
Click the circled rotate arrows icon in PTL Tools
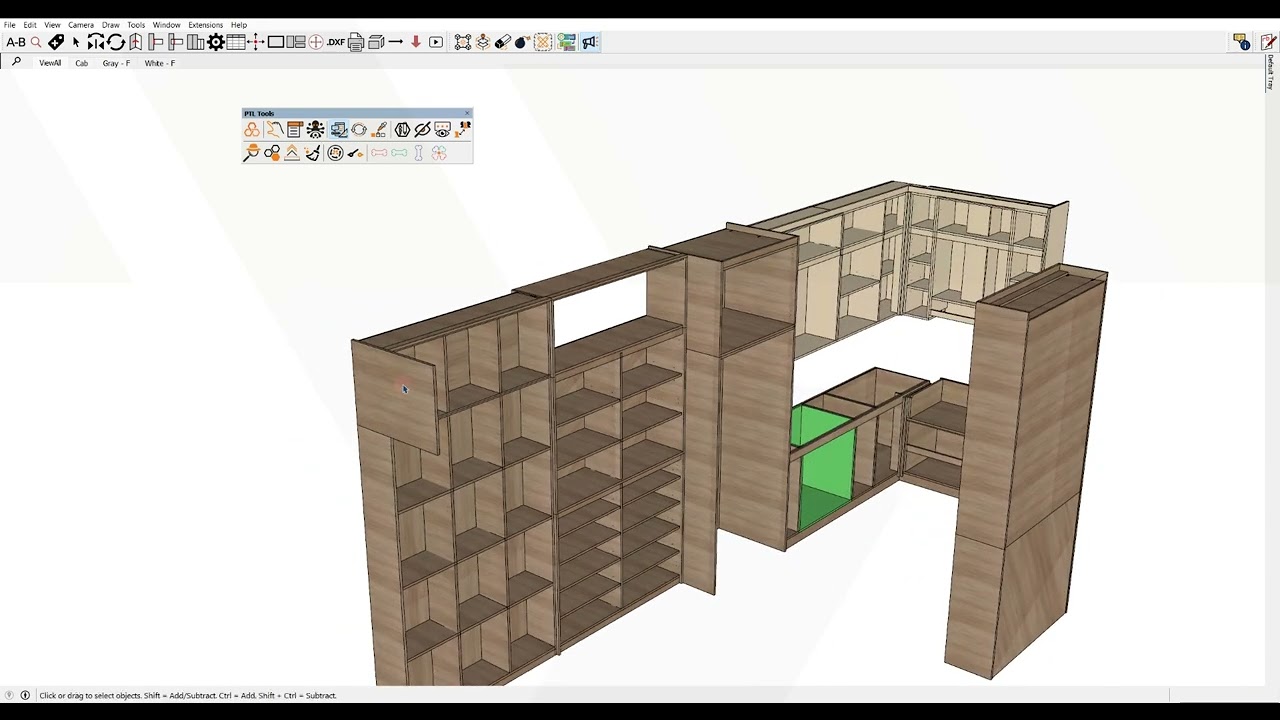pyautogui.click(x=335, y=153)
